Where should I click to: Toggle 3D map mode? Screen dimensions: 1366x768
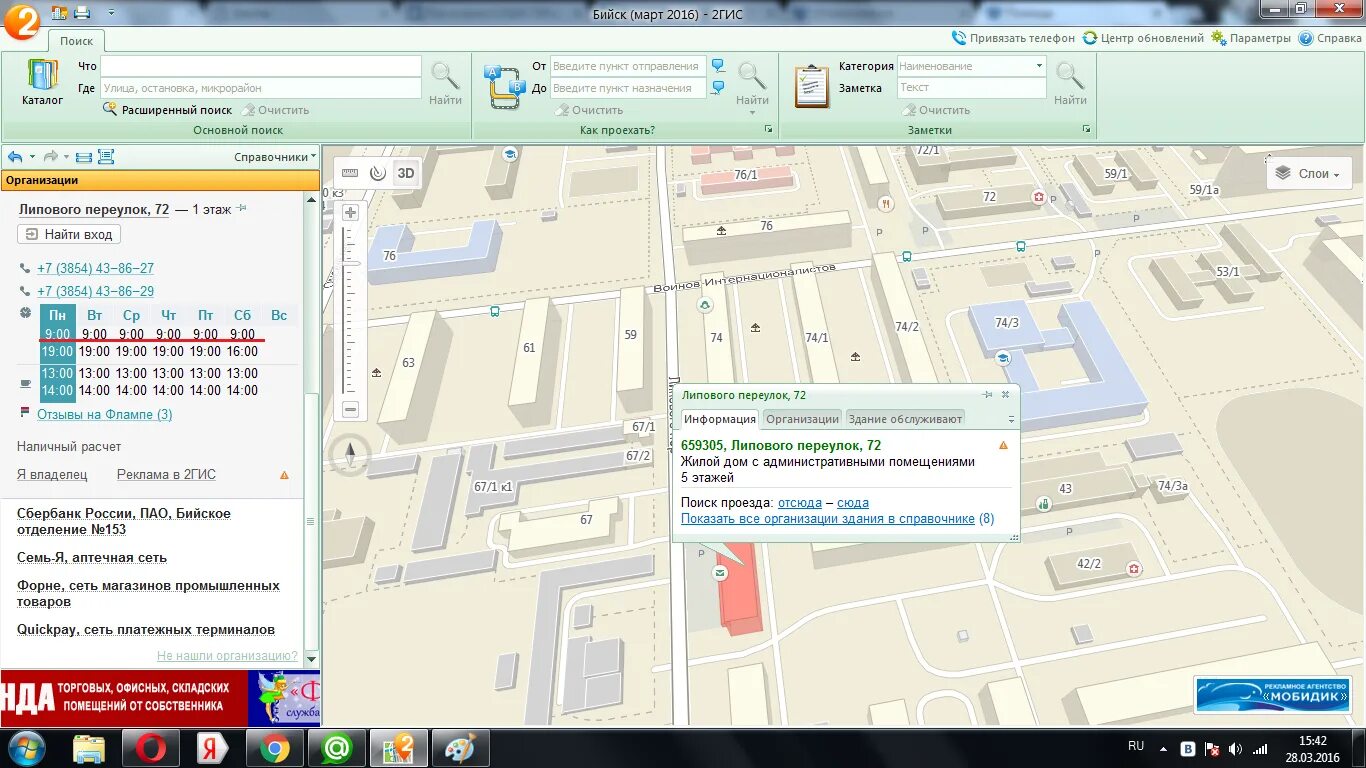pos(405,172)
